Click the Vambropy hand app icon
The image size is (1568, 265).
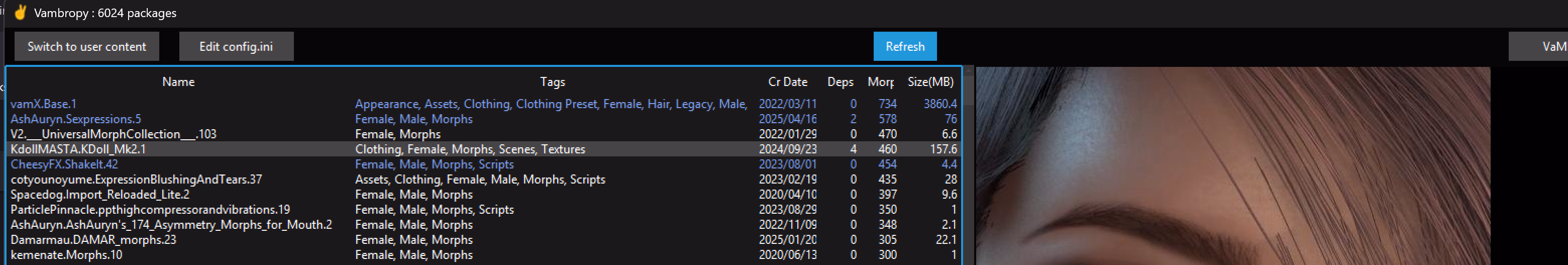(x=20, y=12)
